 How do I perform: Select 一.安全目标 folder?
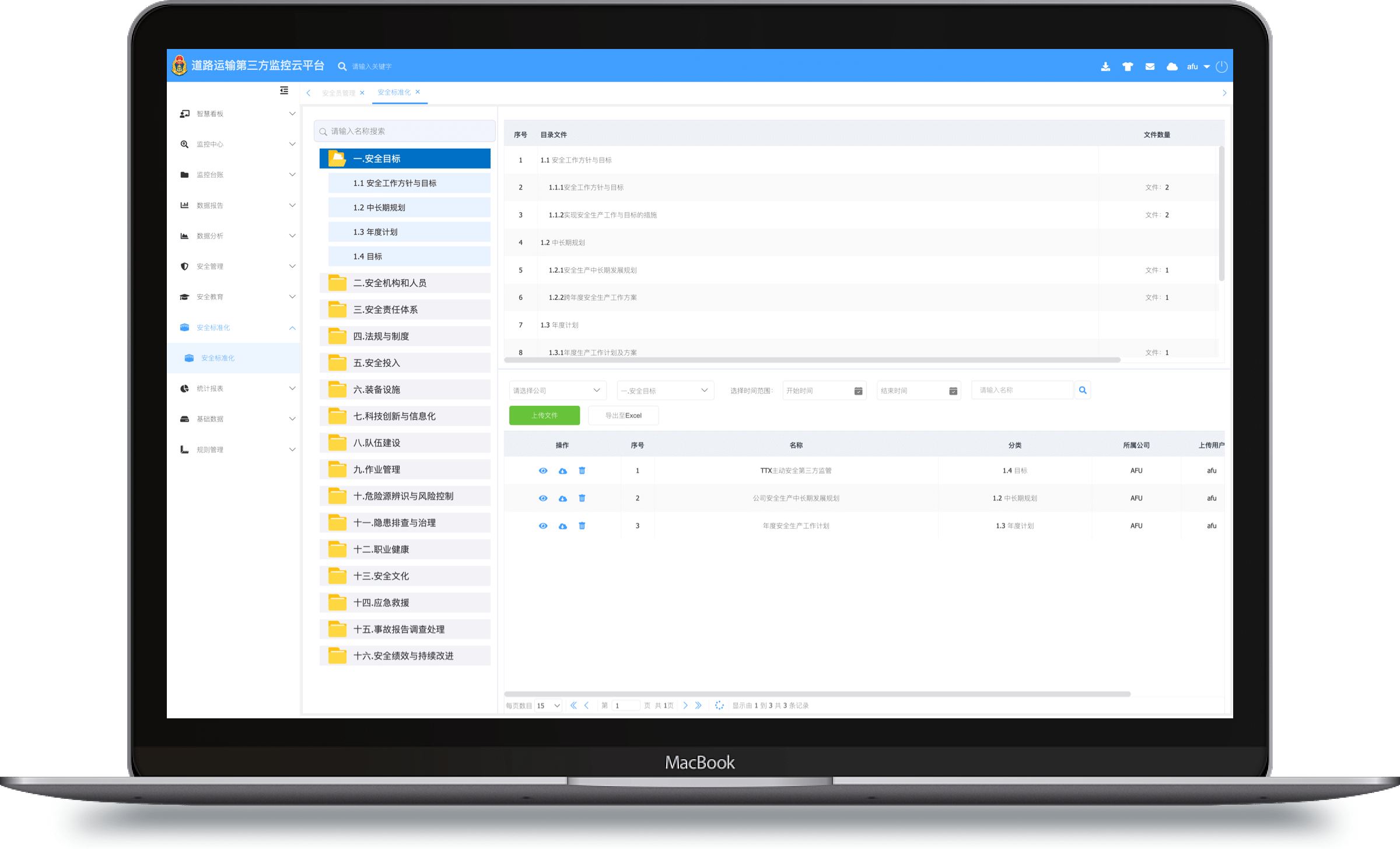[405, 159]
